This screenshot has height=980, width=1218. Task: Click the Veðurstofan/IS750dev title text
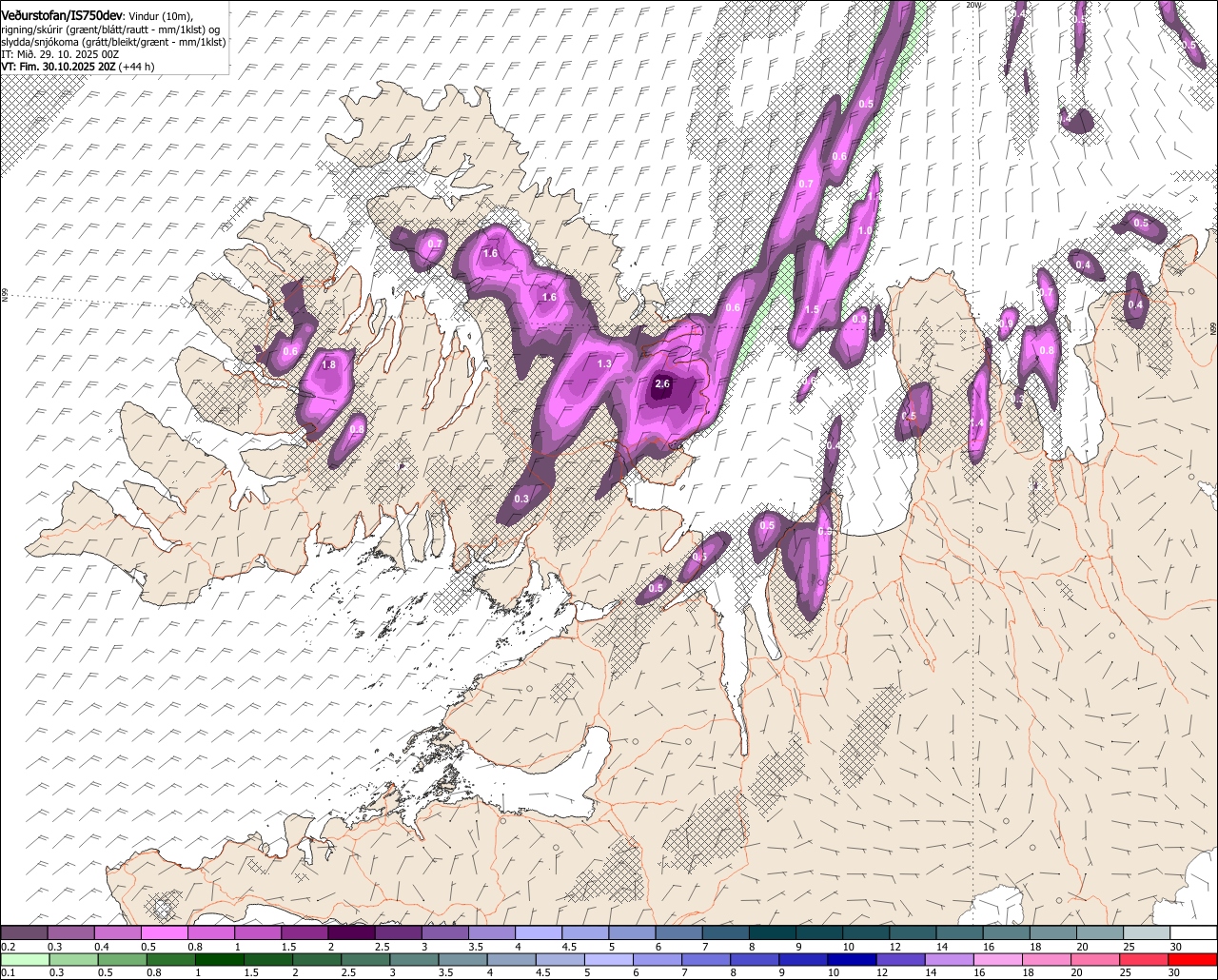coord(62,15)
